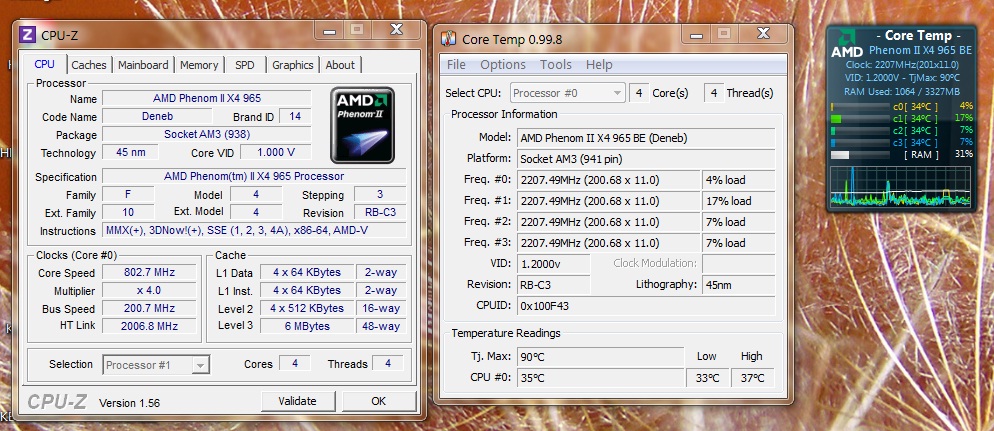Switch to the Memory tab
This screenshot has height=431, width=994.
pos(199,65)
